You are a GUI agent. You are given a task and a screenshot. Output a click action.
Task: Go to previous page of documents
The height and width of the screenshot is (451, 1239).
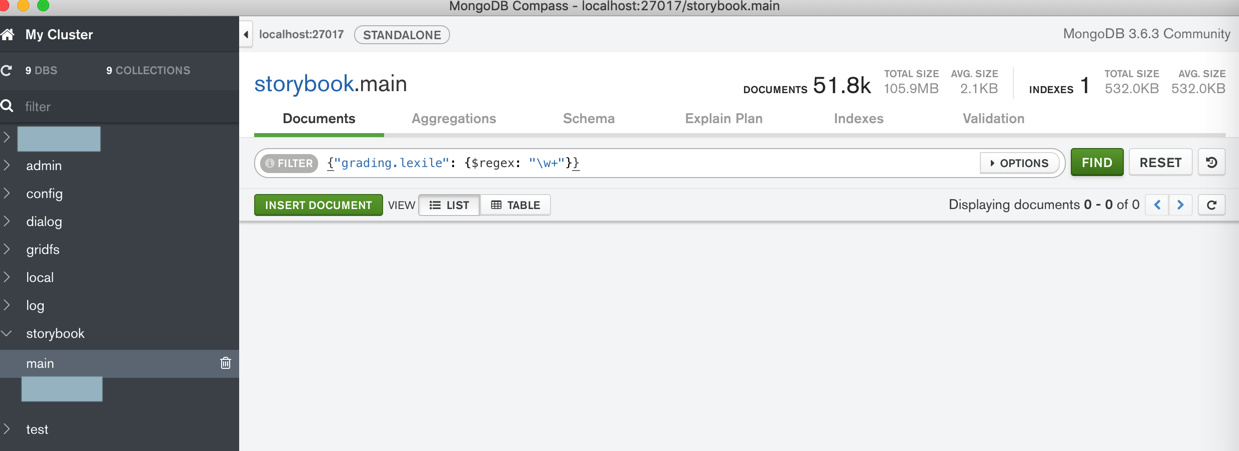(x=1157, y=205)
